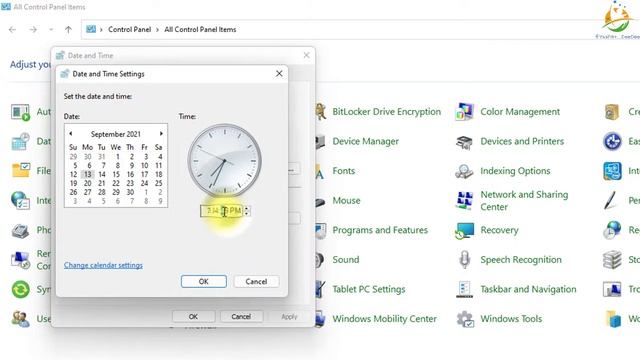Viewport: 640px width, 360px height.
Task: Click the September 2021 month header
Action: 116,134
